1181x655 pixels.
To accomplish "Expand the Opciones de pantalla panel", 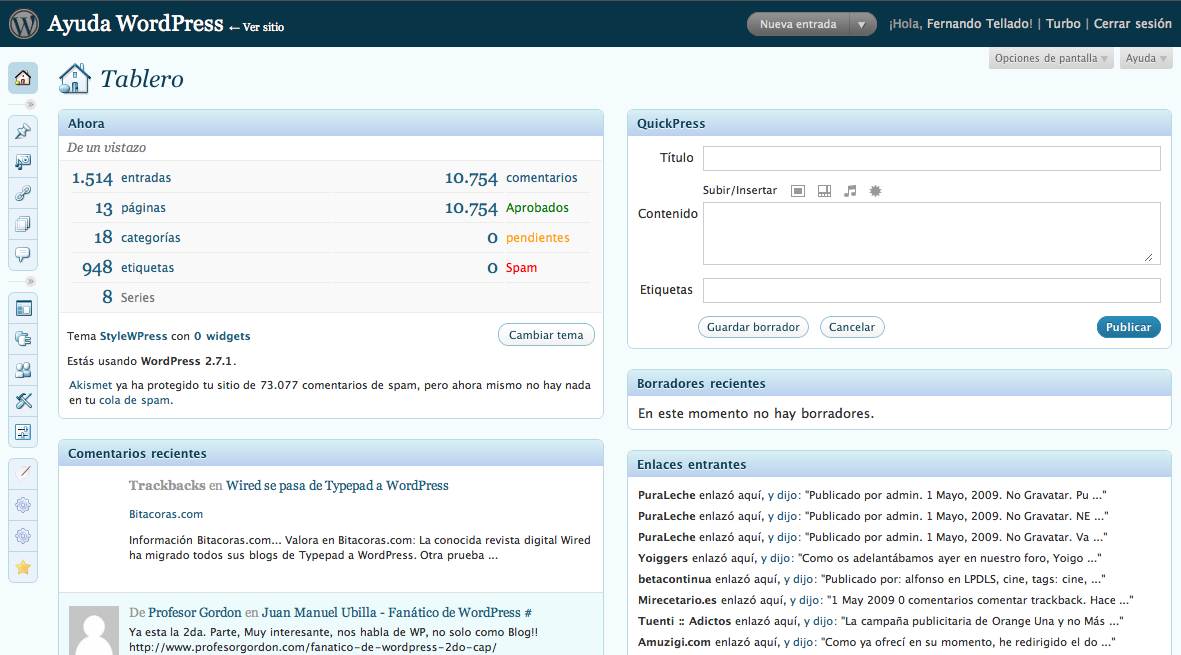I will (x=1050, y=59).
